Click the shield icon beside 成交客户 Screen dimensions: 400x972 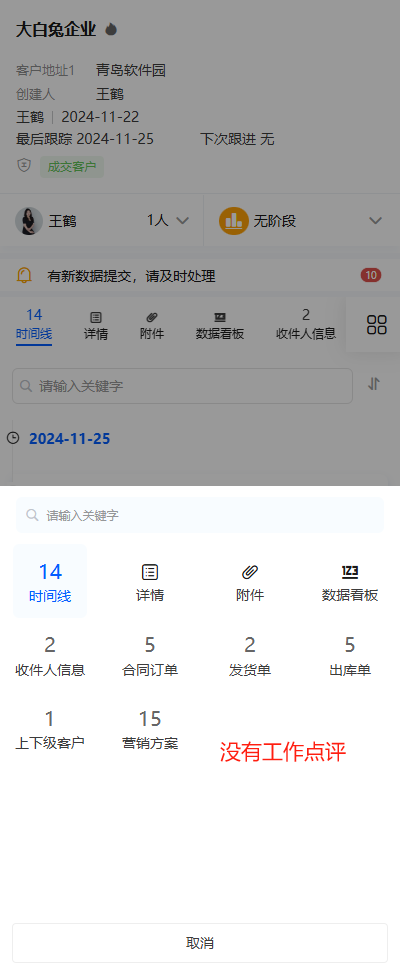24,166
